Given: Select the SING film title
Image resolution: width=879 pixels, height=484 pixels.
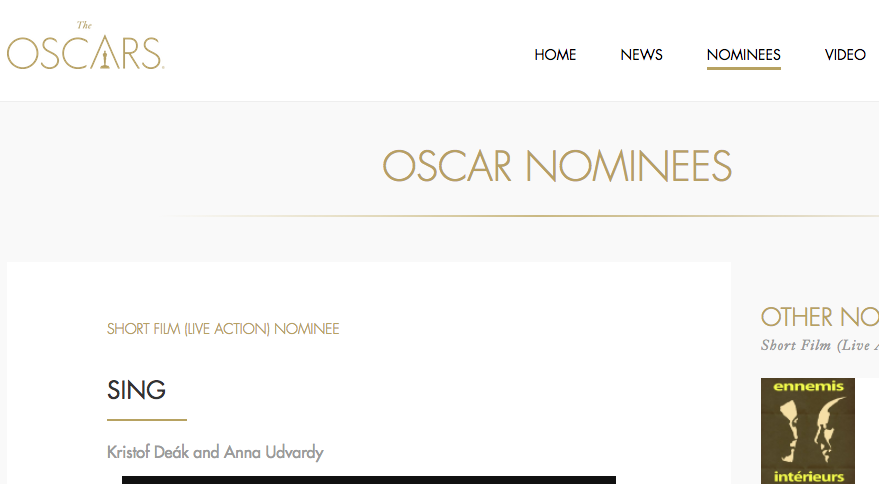Looking at the screenshot, I should point(136,390).
